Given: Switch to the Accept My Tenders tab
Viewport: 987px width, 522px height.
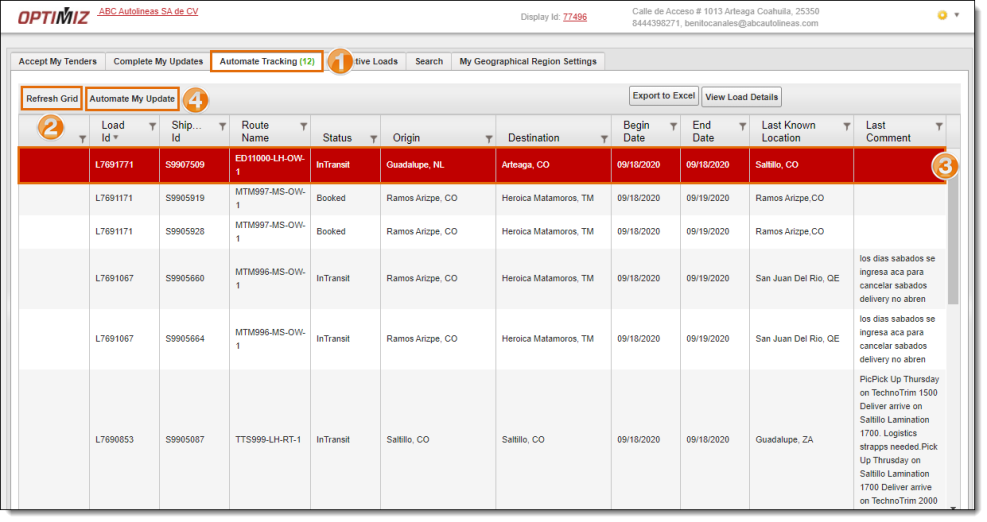Looking at the screenshot, I should coord(58,61).
